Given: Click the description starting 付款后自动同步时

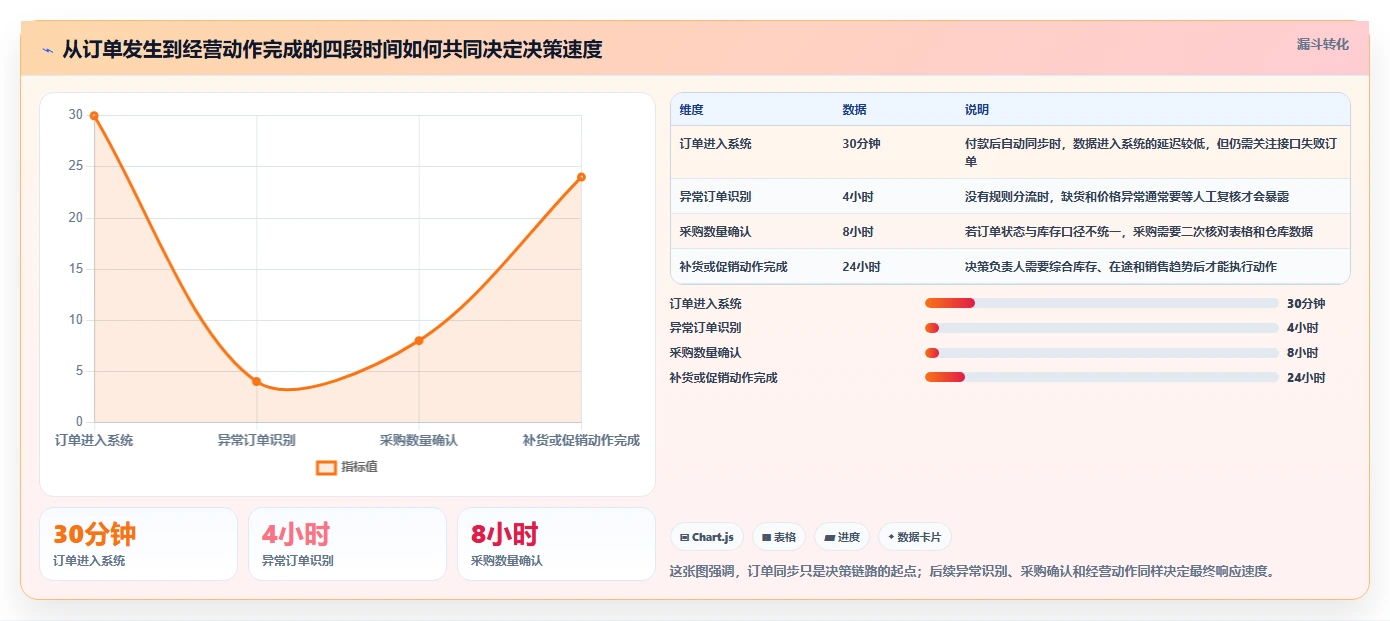Looking at the screenshot, I should pos(1151,152).
